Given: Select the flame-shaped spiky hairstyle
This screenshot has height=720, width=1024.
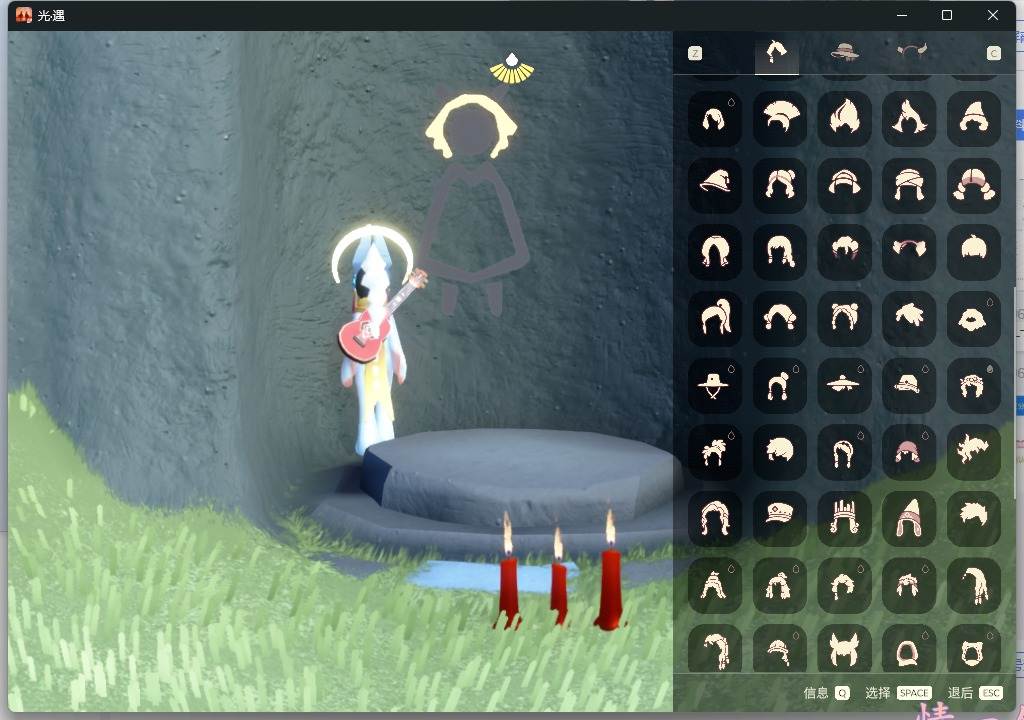Looking at the screenshot, I should click(844, 118).
